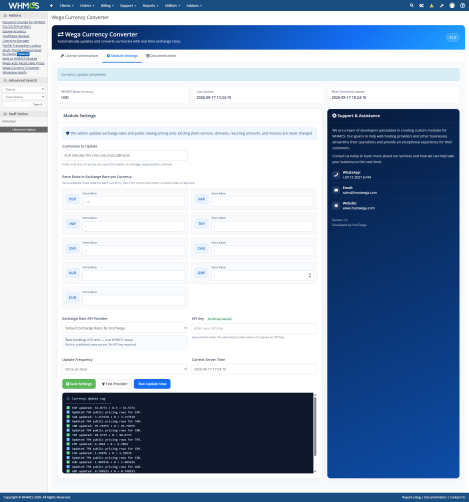The height and width of the screenshot is (502, 469).
Task: Click the yellow warning triangle icon
Action: [432, 6]
